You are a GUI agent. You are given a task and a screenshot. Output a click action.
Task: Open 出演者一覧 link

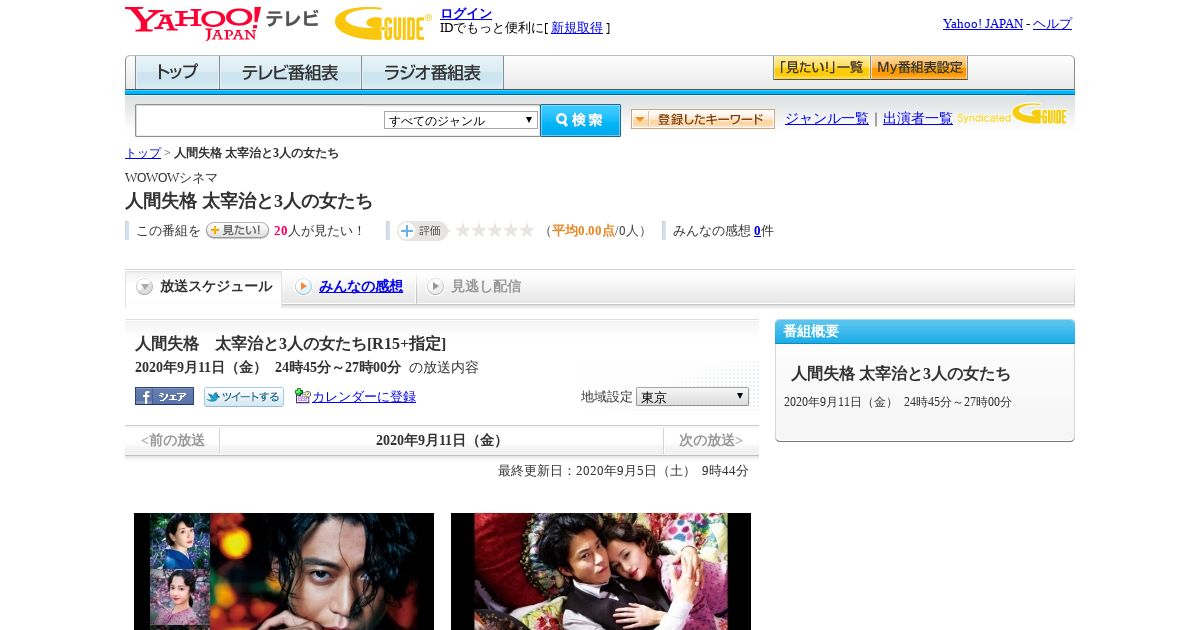pos(918,118)
